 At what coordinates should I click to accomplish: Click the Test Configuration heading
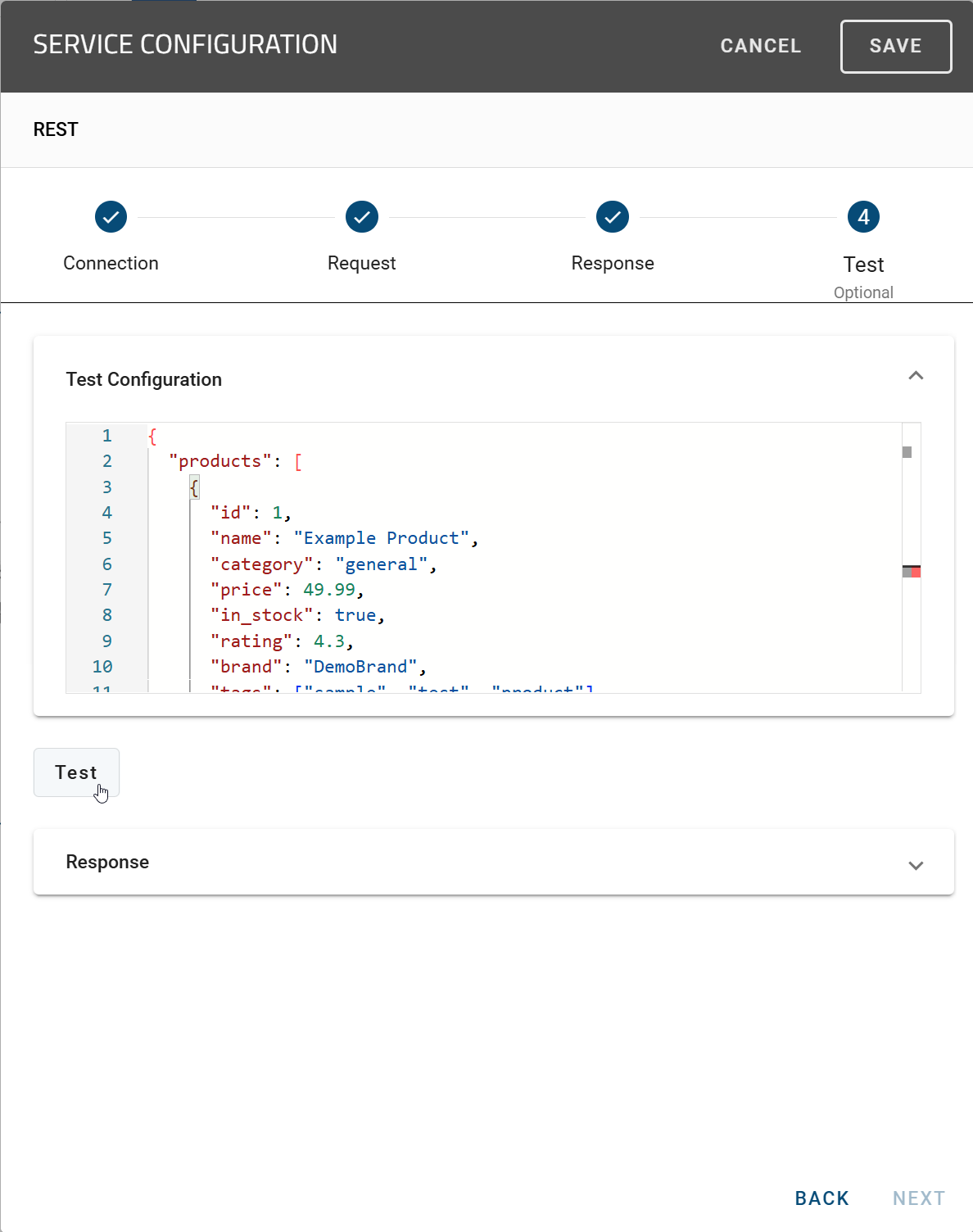(144, 378)
